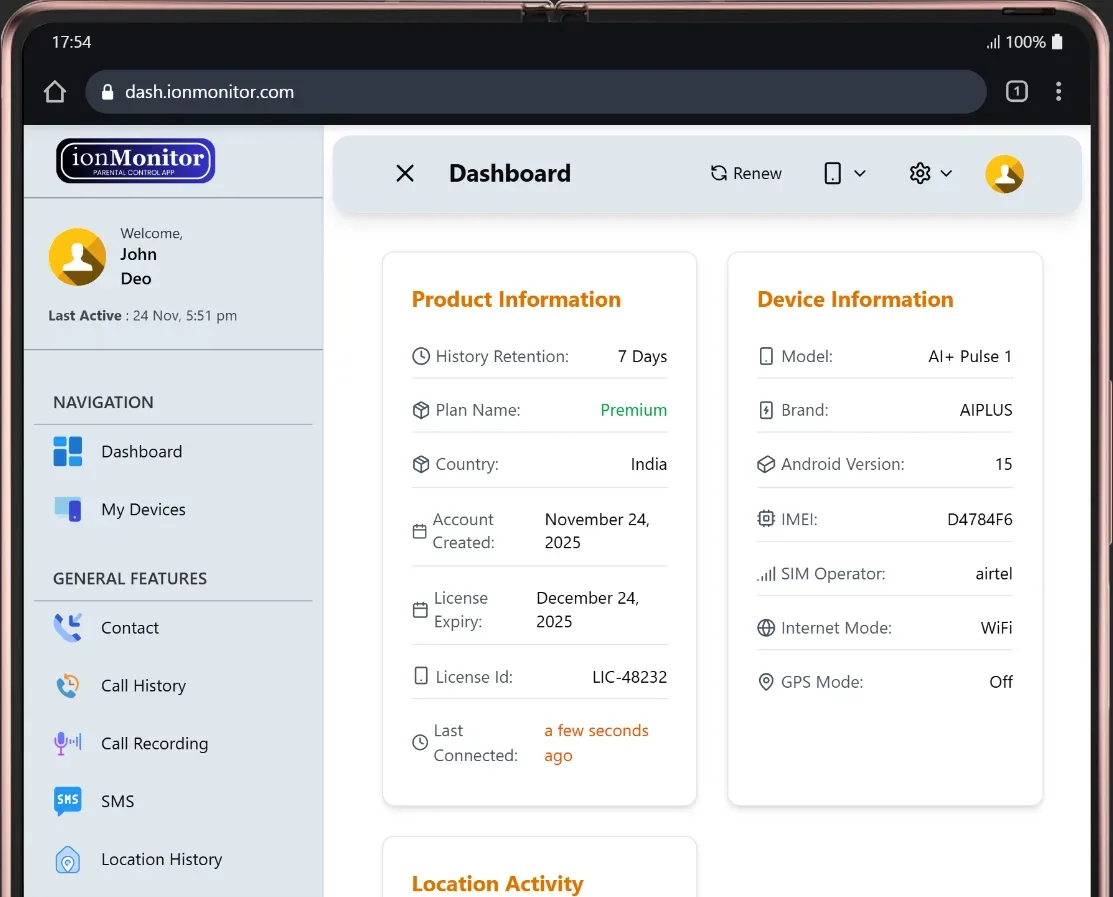
Task: Click the Renew button
Action: [x=745, y=173]
